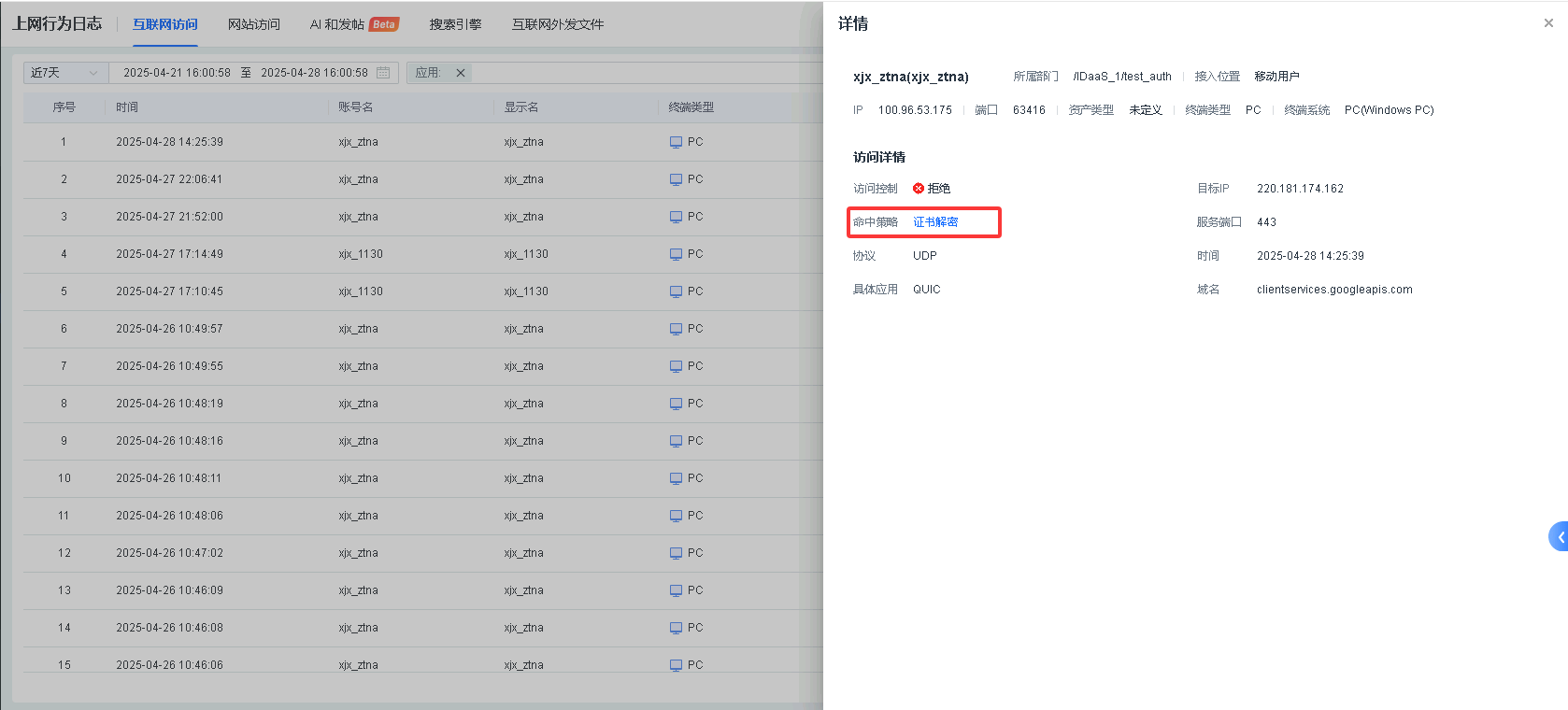The height and width of the screenshot is (710, 1568).
Task: Click PC monitor icon in row 10
Action: click(x=676, y=478)
